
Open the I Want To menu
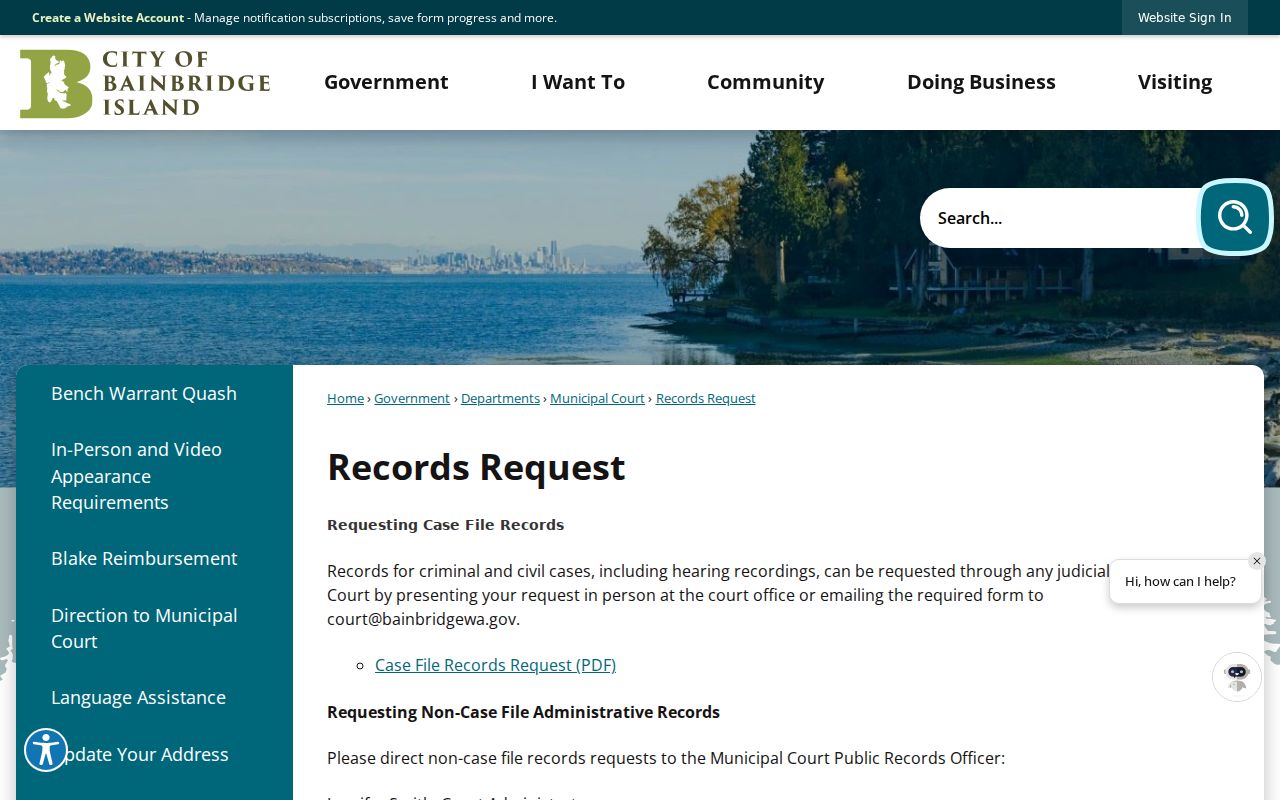coord(578,82)
